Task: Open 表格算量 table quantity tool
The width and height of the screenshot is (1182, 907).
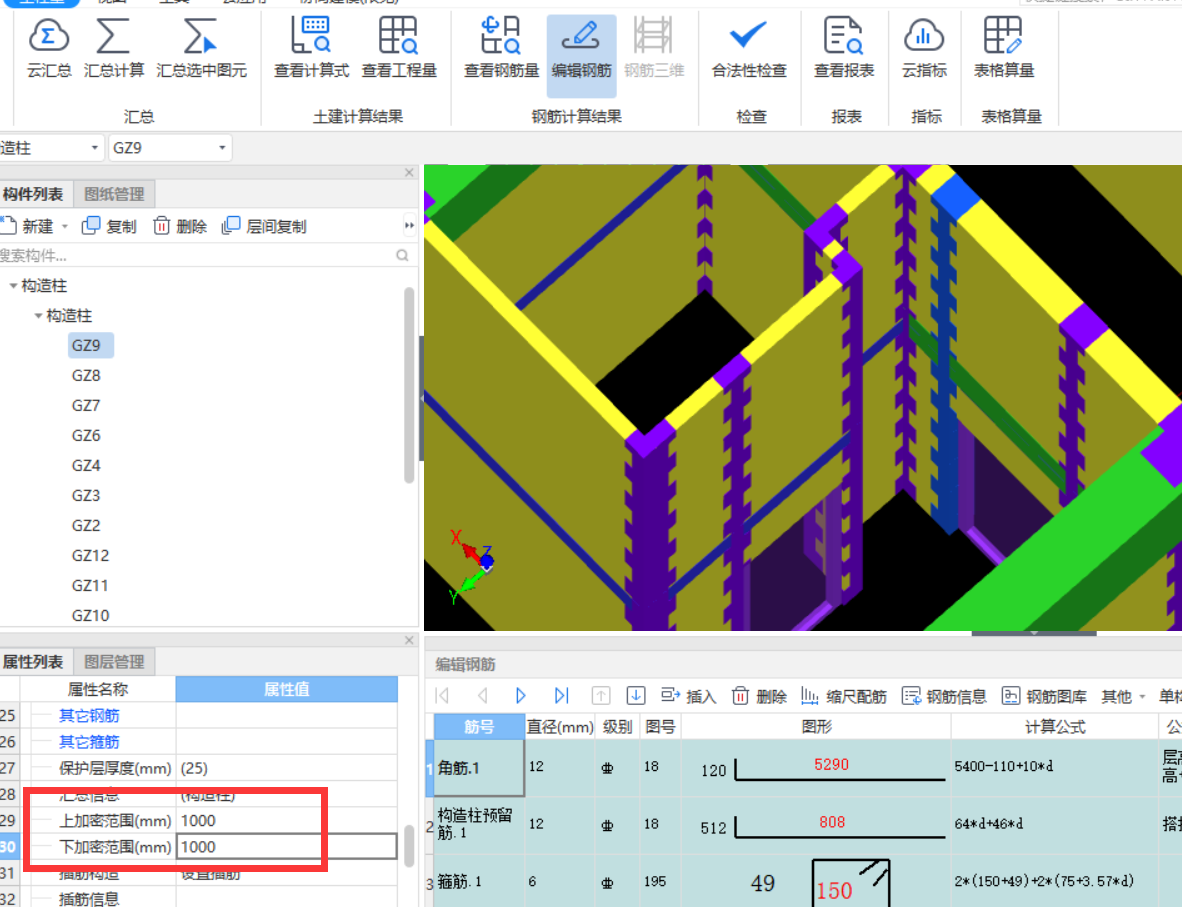Action: (x=1003, y=50)
